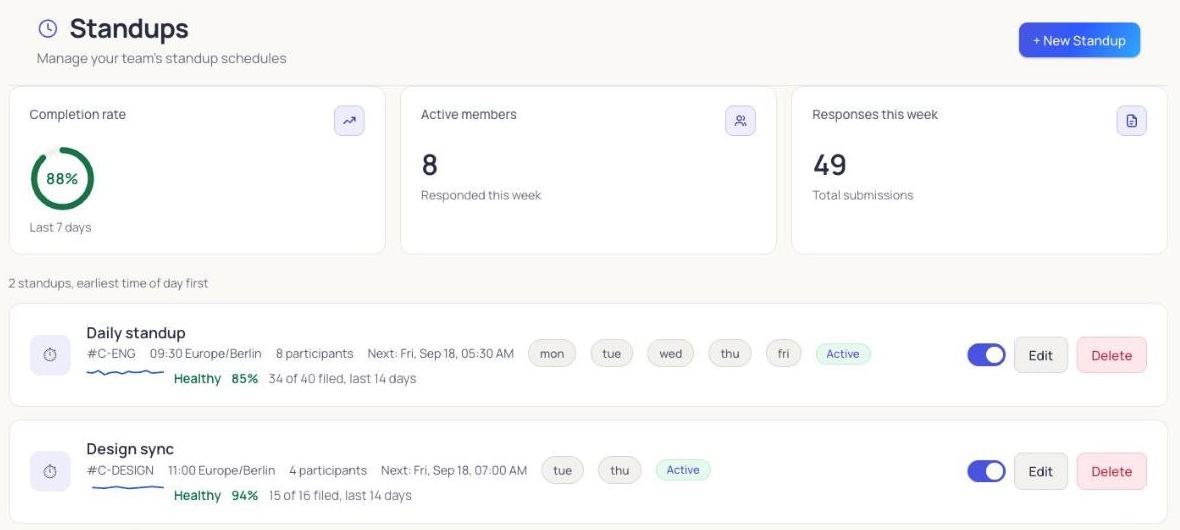Click Next: Fri, Sep 18, 05:30 AM text

pos(441,354)
